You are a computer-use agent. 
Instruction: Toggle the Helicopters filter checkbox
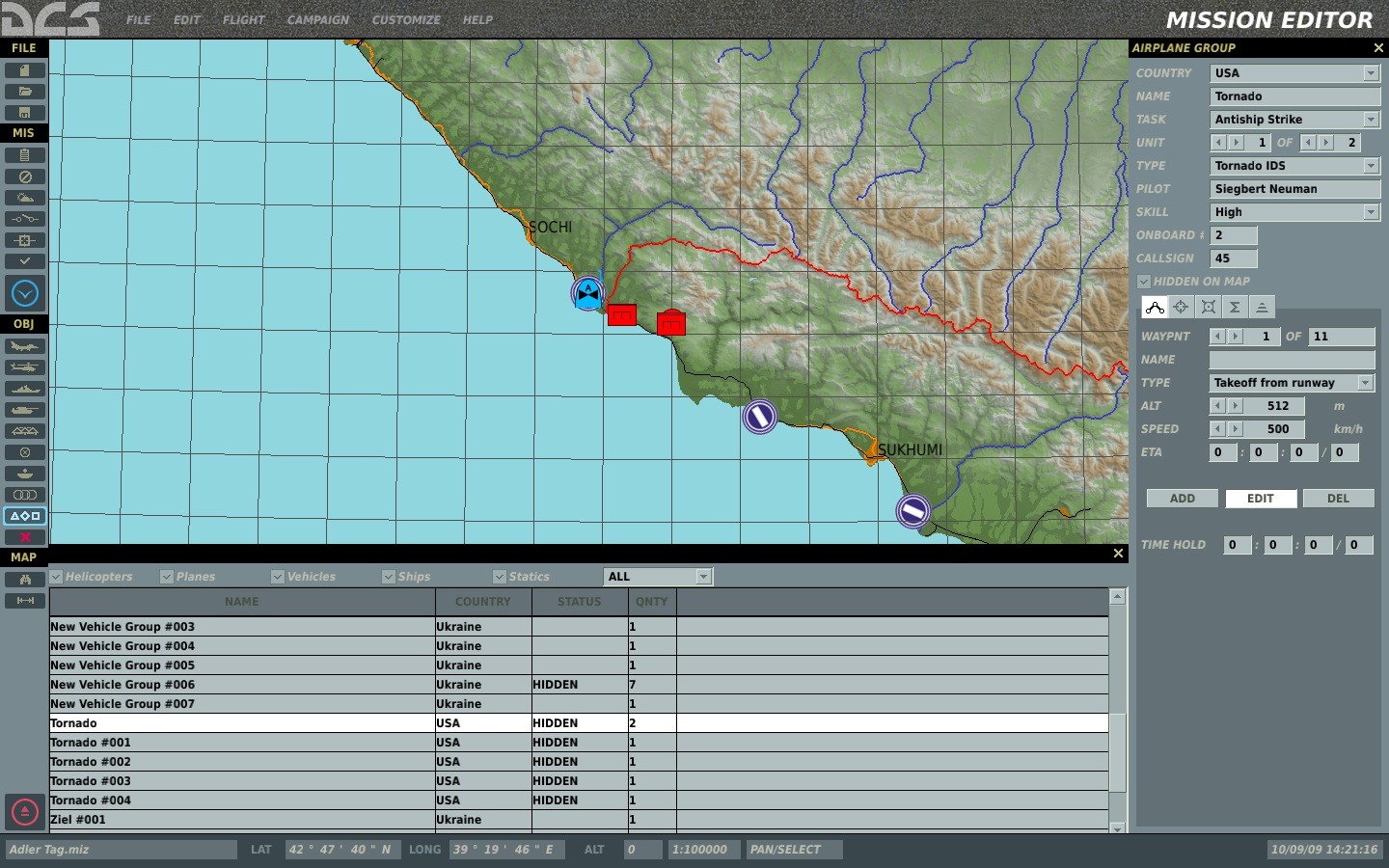[x=56, y=577]
